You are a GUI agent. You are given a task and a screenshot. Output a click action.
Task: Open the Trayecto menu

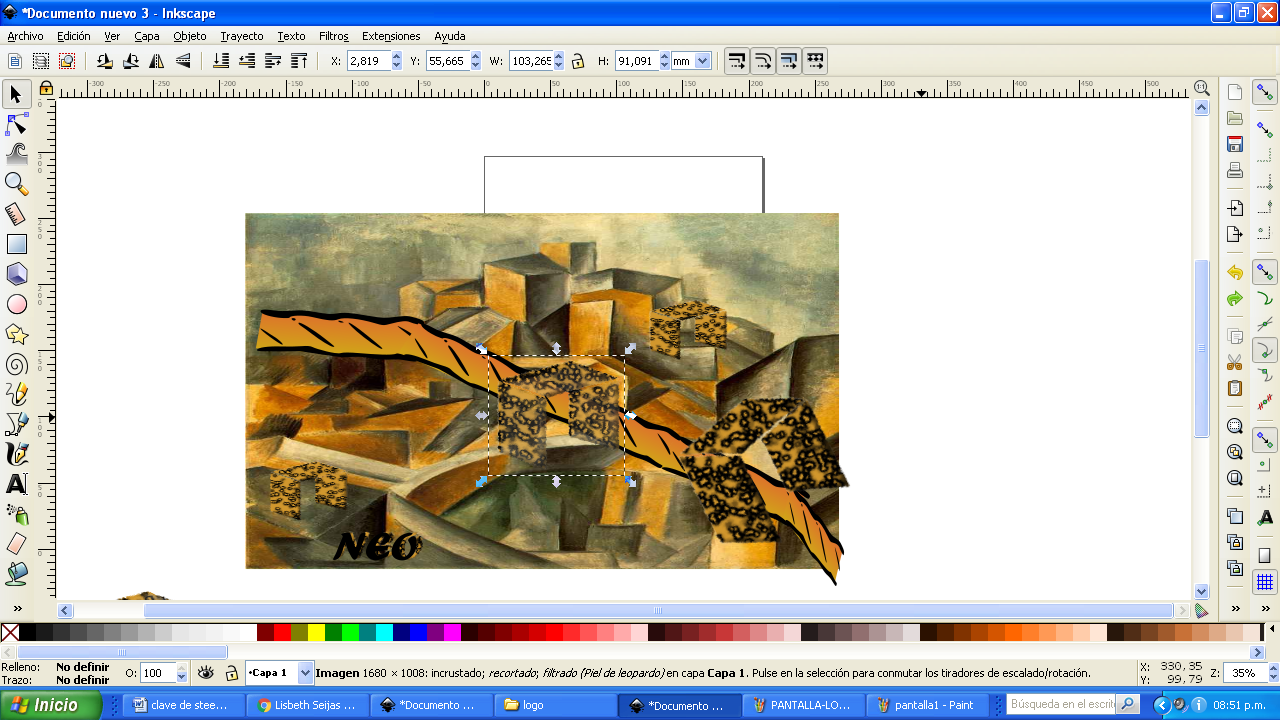242,36
